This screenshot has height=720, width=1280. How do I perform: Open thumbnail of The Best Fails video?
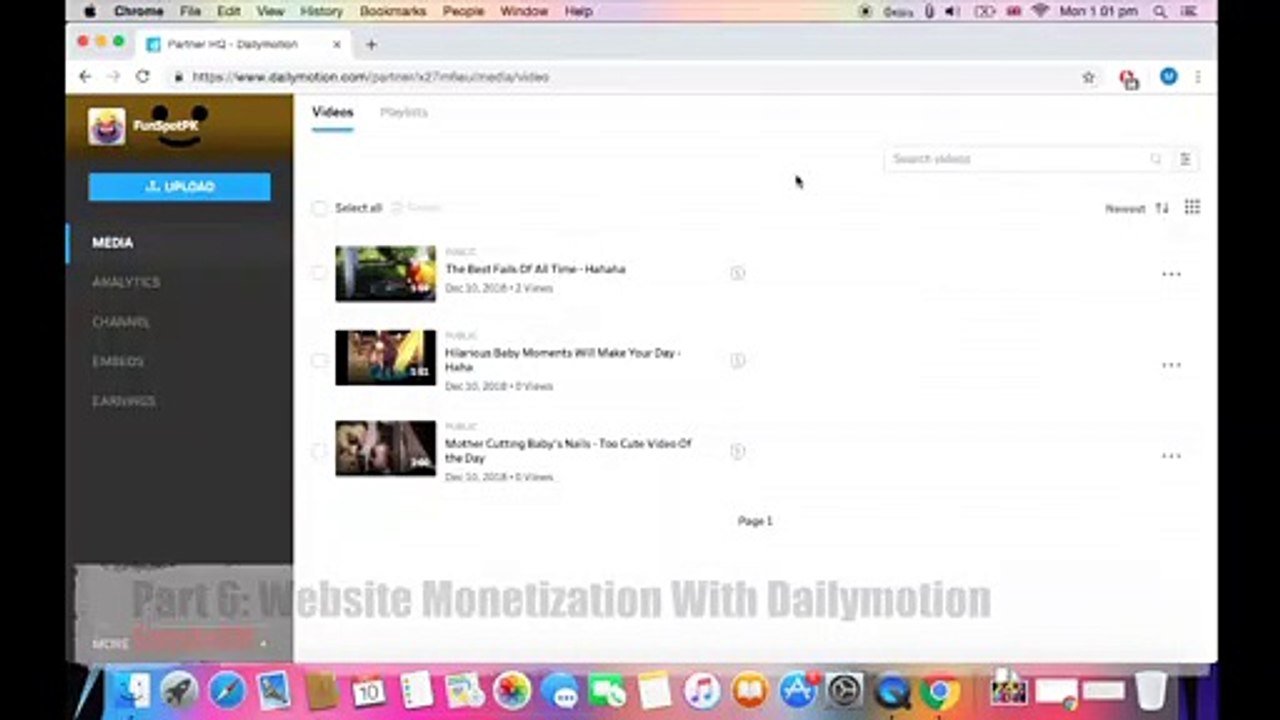[x=385, y=273]
